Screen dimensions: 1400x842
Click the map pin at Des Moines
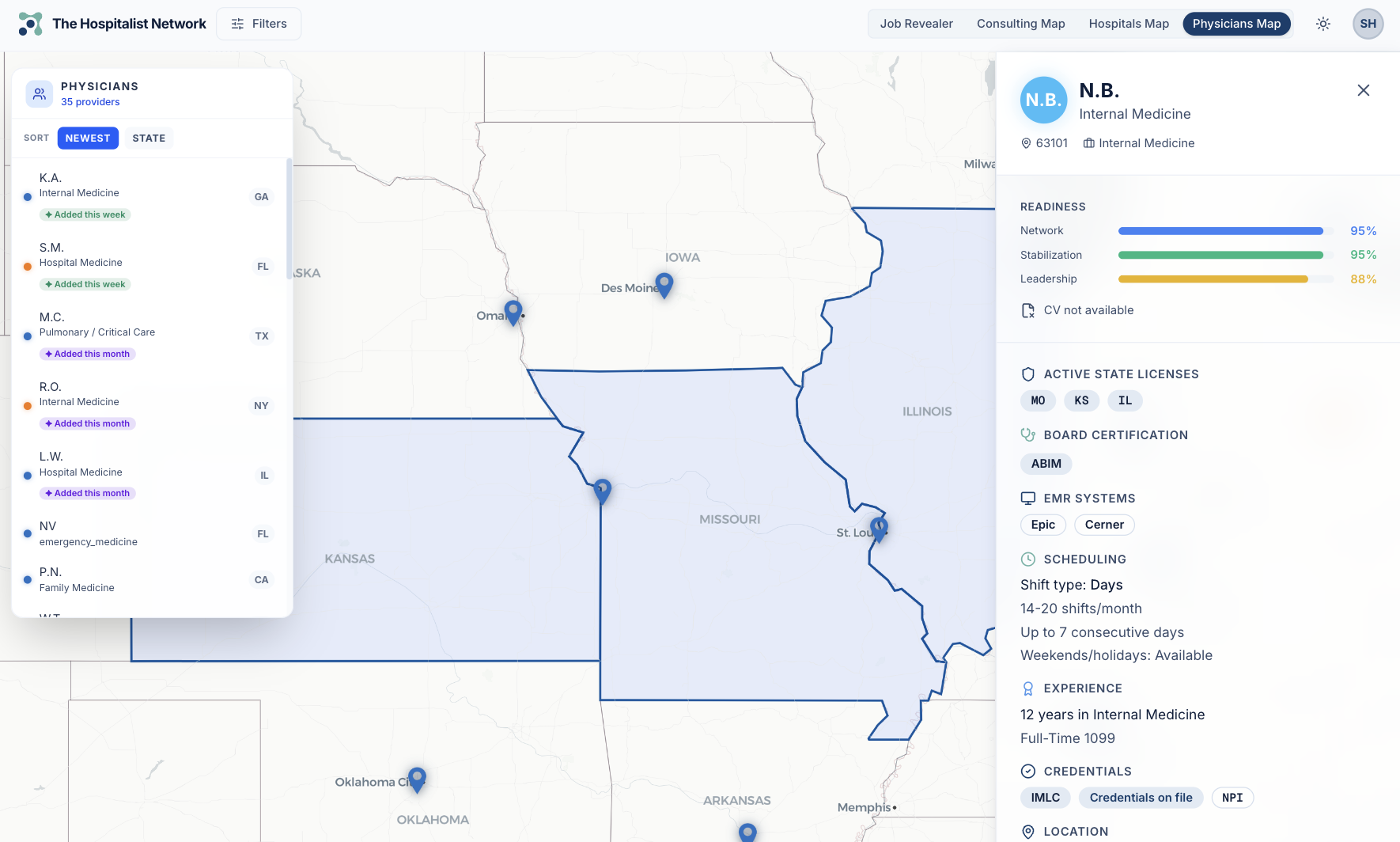click(664, 284)
